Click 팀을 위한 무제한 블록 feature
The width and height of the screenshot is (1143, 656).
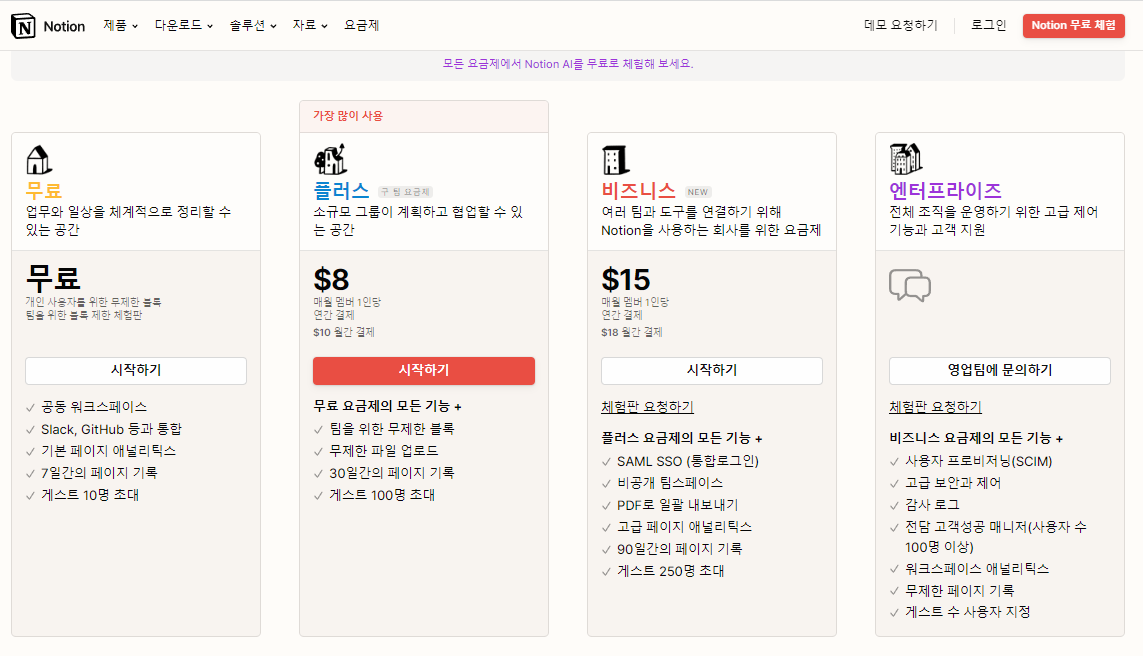pyautogui.click(x=391, y=429)
